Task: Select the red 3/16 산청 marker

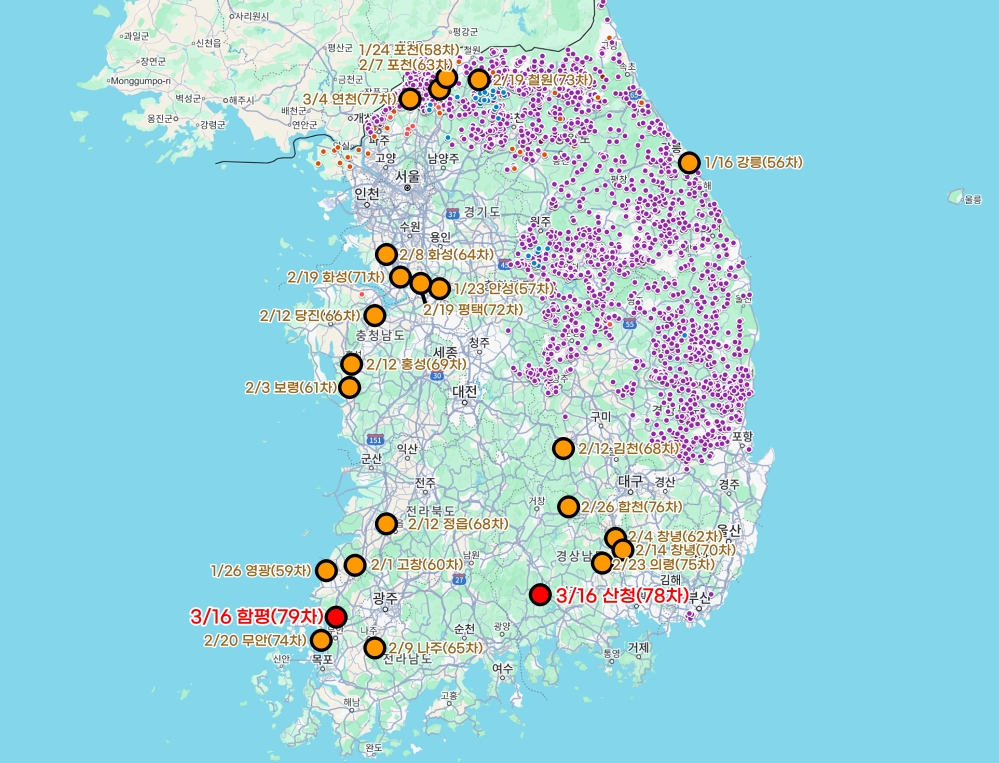Action: point(540,595)
